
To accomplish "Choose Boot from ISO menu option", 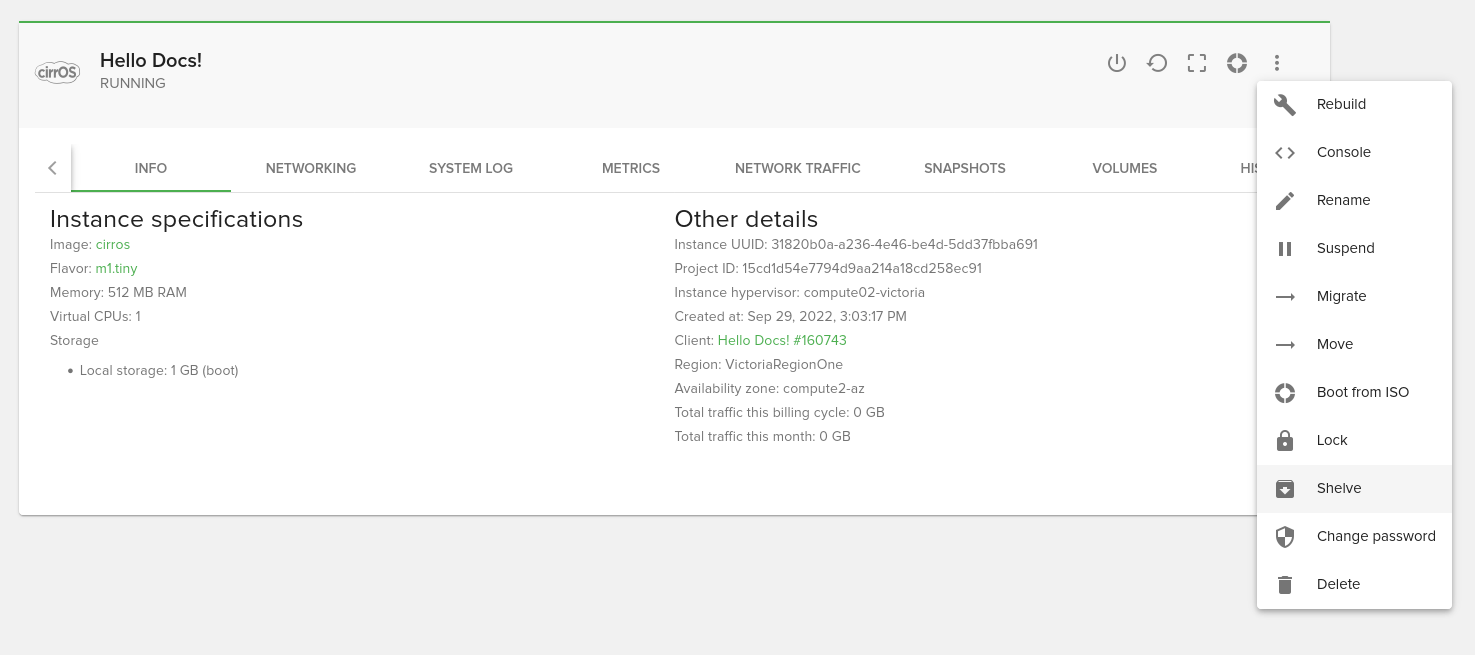I will pos(1362,392).
